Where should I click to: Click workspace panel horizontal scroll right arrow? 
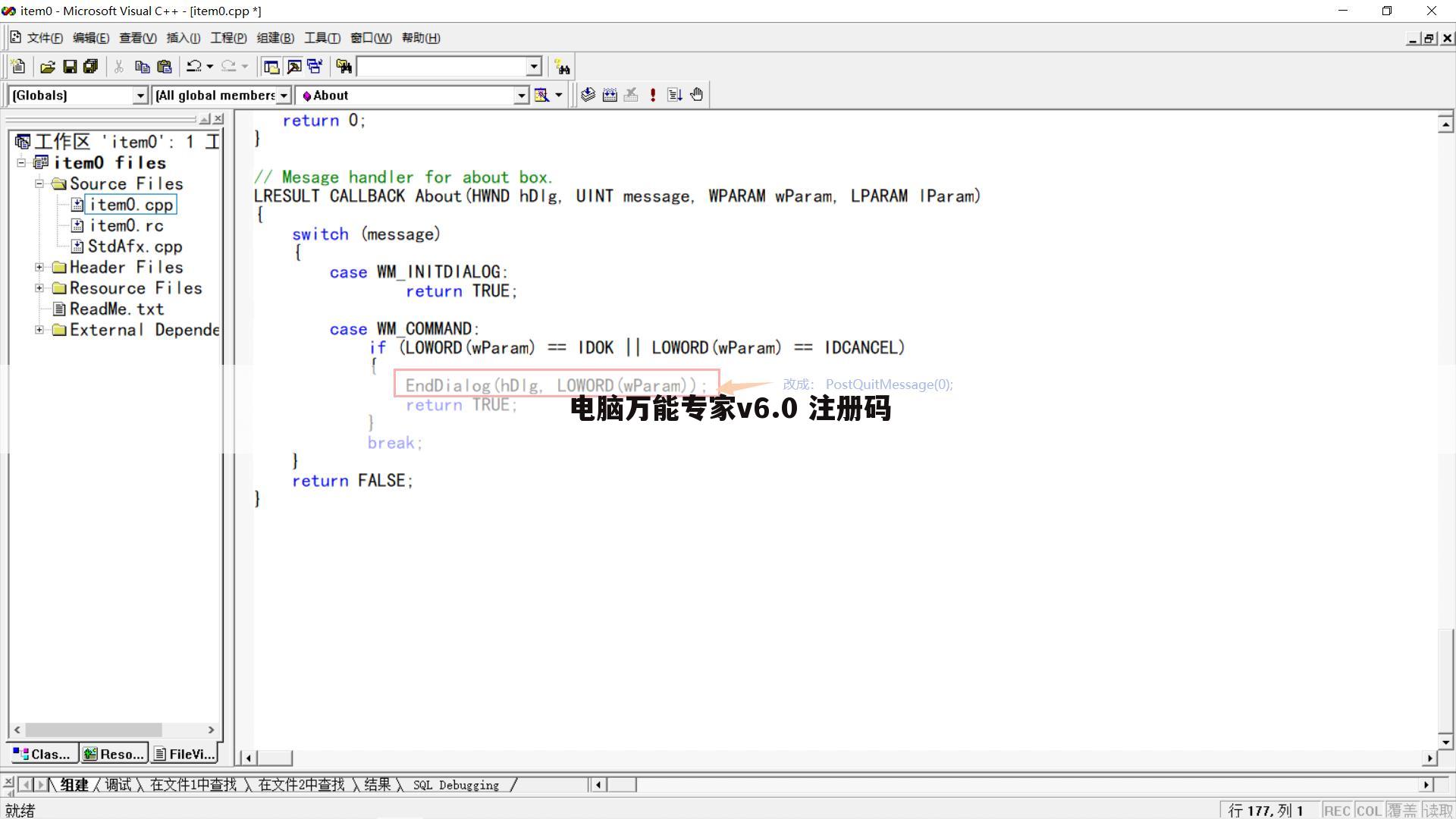pyautogui.click(x=211, y=730)
